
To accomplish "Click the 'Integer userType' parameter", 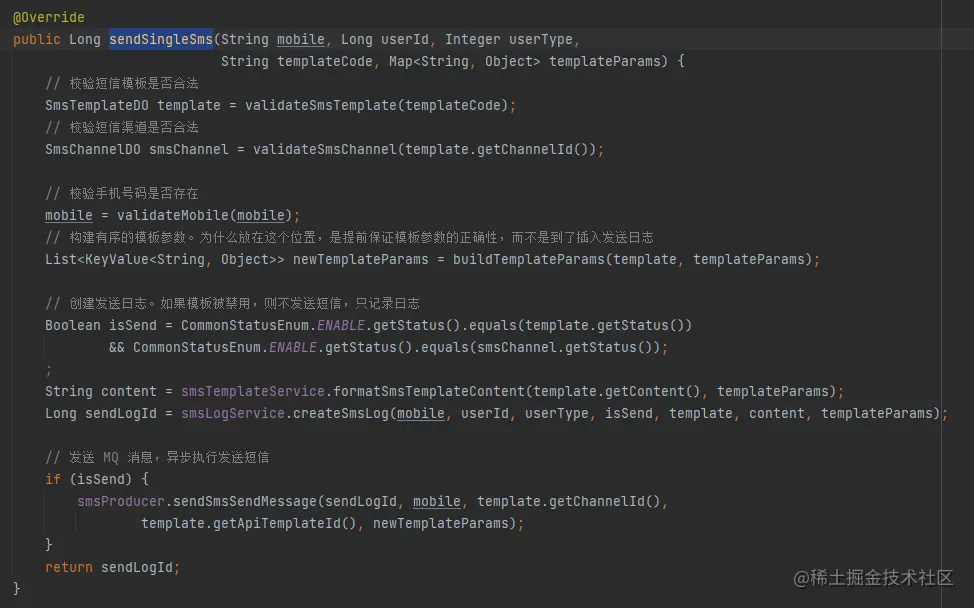I will coord(509,39).
